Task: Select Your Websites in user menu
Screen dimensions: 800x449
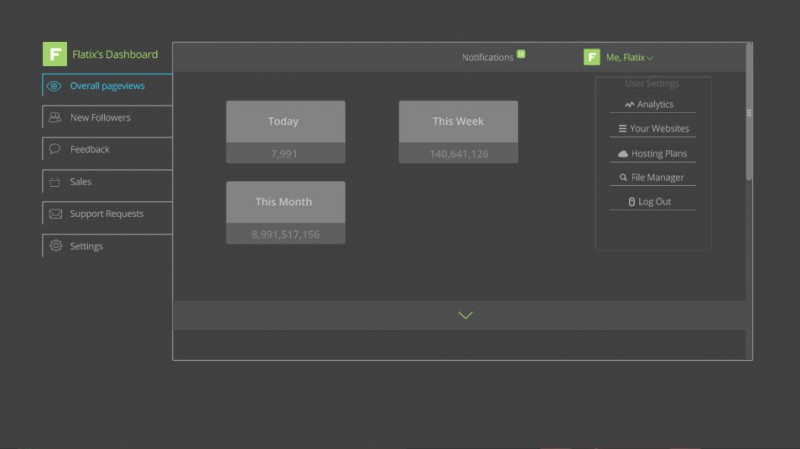Action: [652, 129]
